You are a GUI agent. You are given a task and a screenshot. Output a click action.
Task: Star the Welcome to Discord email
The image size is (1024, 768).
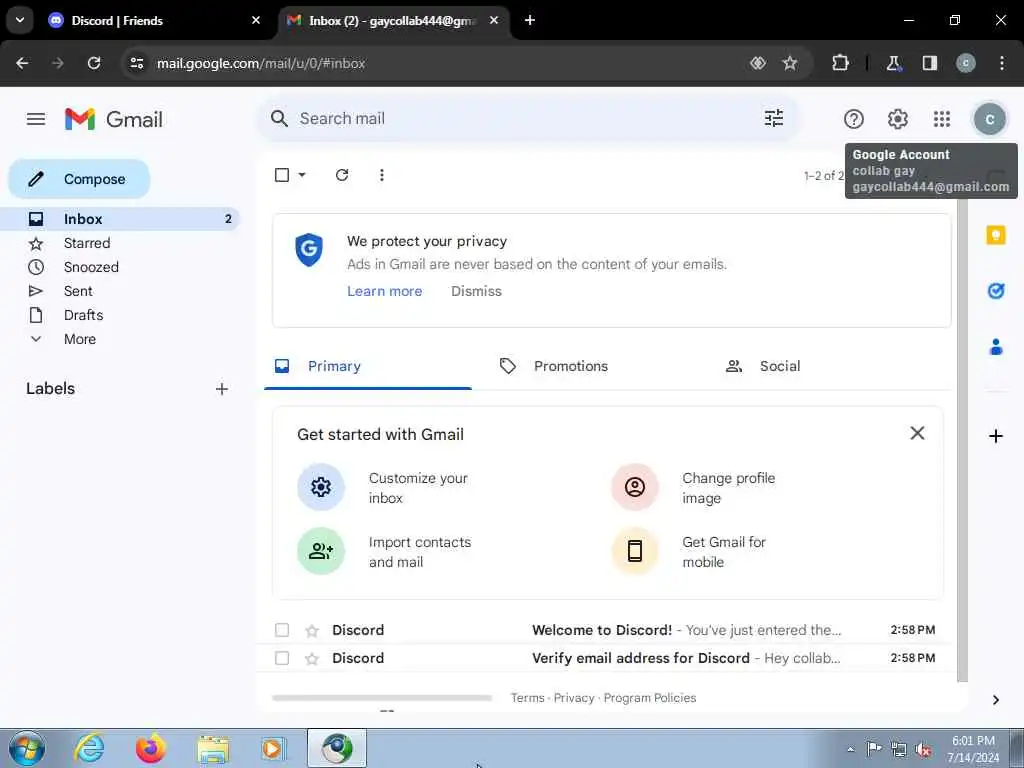click(312, 630)
